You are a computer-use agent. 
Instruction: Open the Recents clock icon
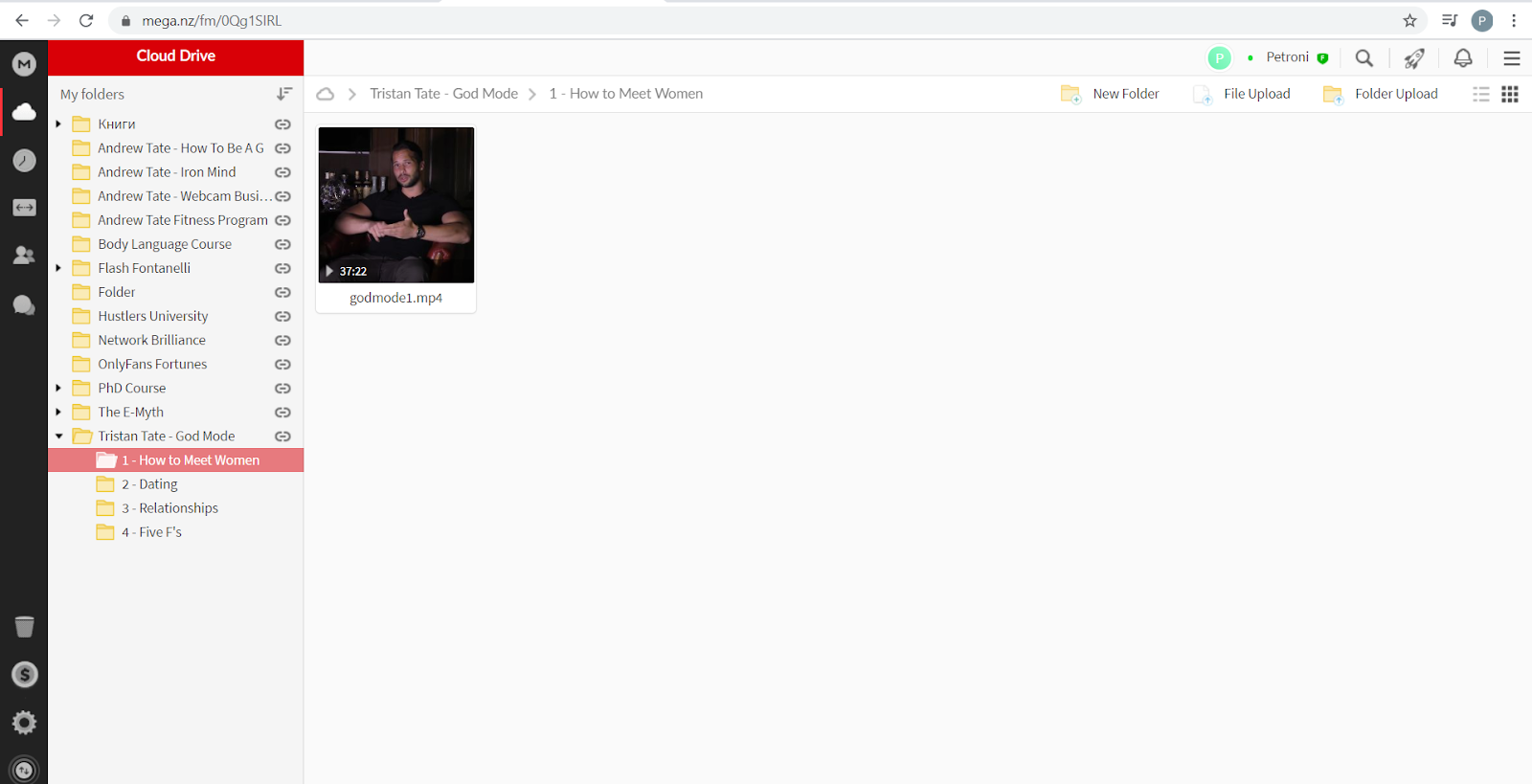click(24, 160)
